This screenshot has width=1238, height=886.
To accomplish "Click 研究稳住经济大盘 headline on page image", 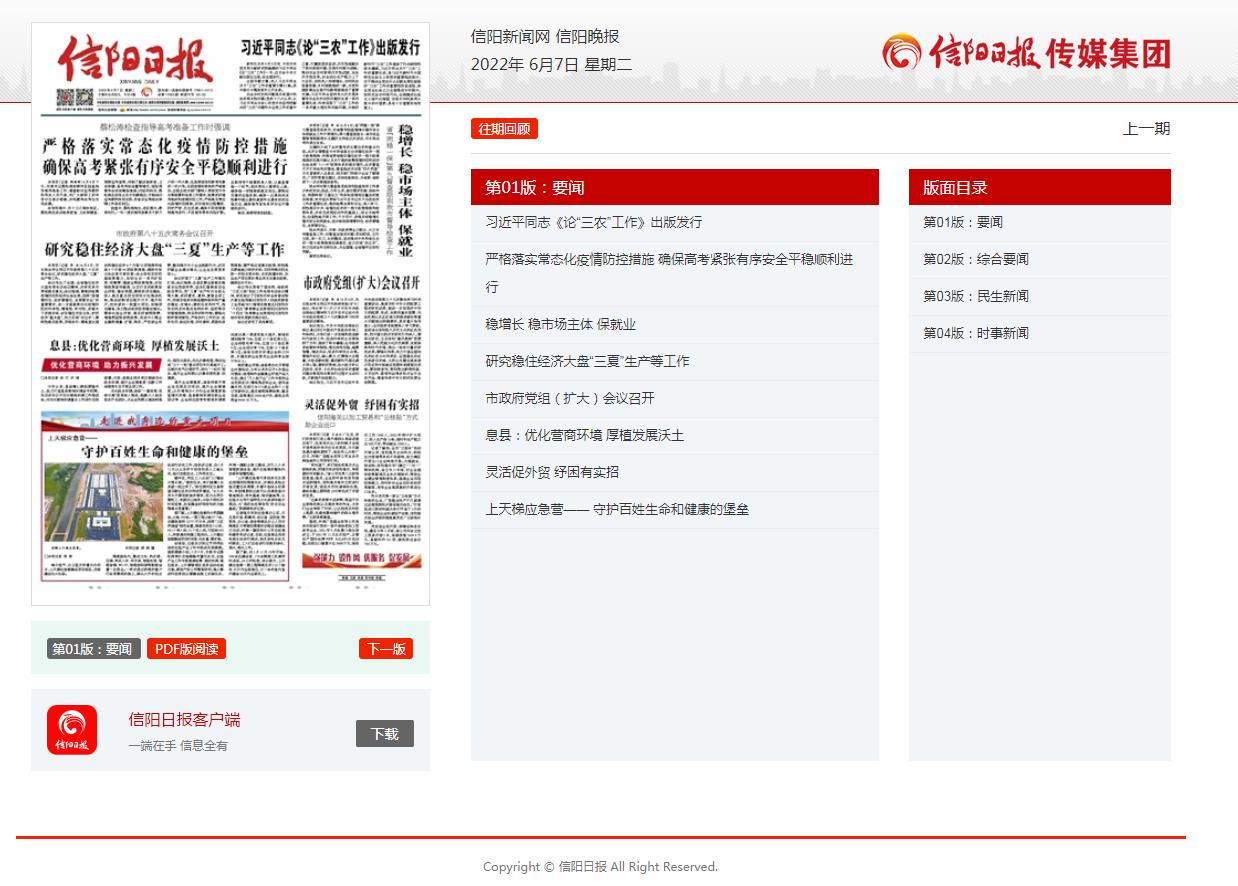I will (164, 249).
